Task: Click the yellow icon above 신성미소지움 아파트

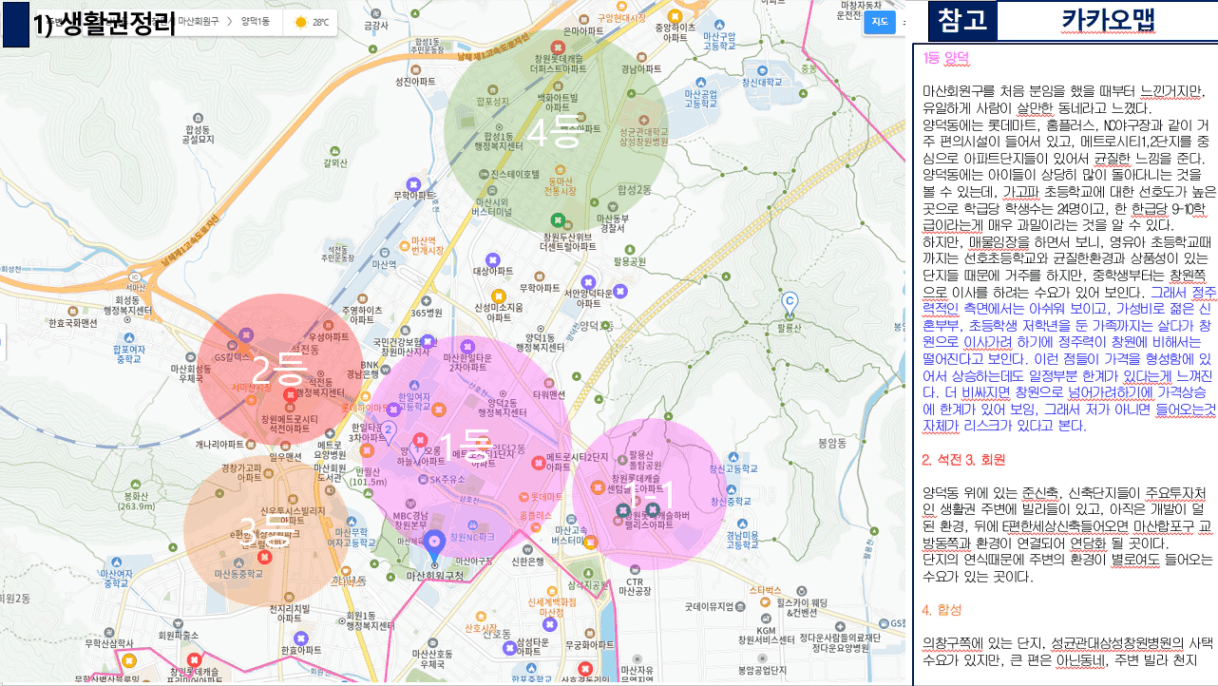Action: pos(499,296)
